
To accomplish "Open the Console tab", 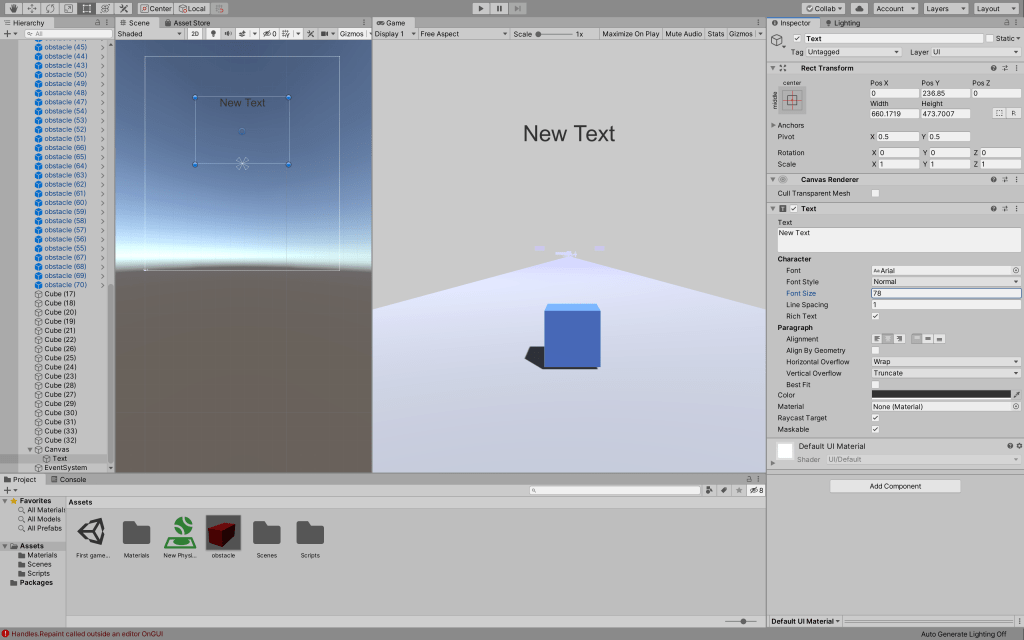I will pyautogui.click(x=70, y=479).
